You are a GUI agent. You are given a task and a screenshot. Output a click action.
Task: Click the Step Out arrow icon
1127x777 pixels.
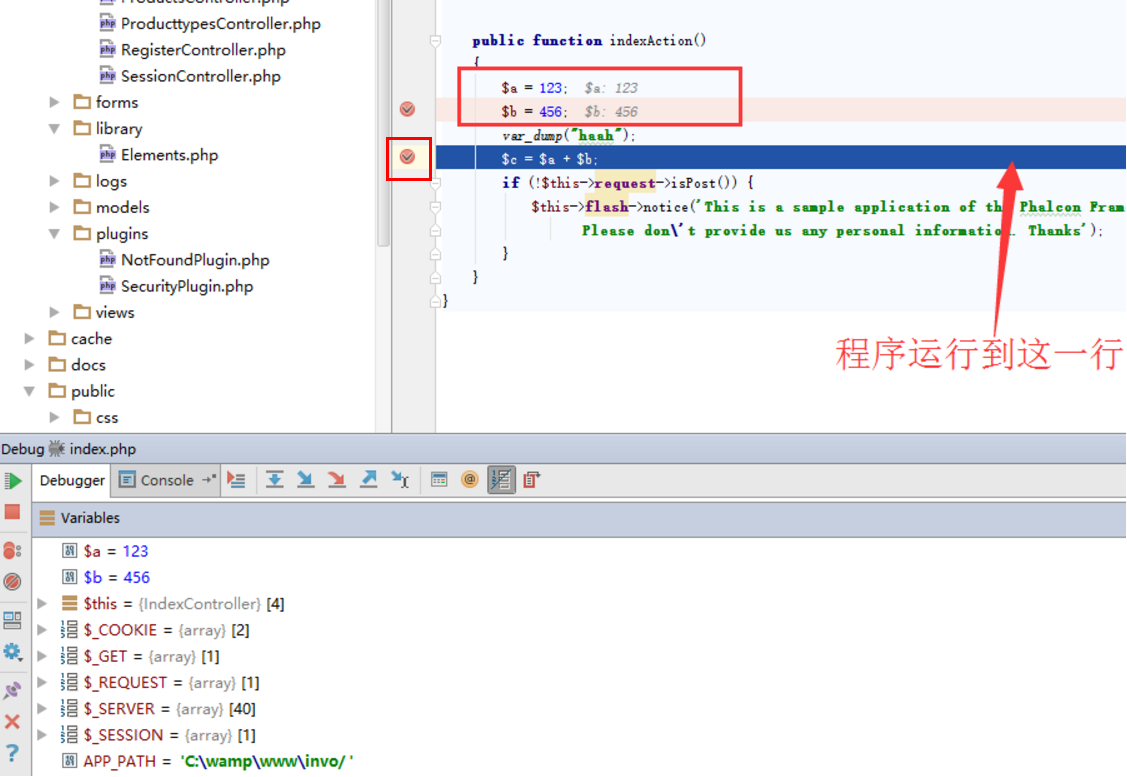click(369, 479)
